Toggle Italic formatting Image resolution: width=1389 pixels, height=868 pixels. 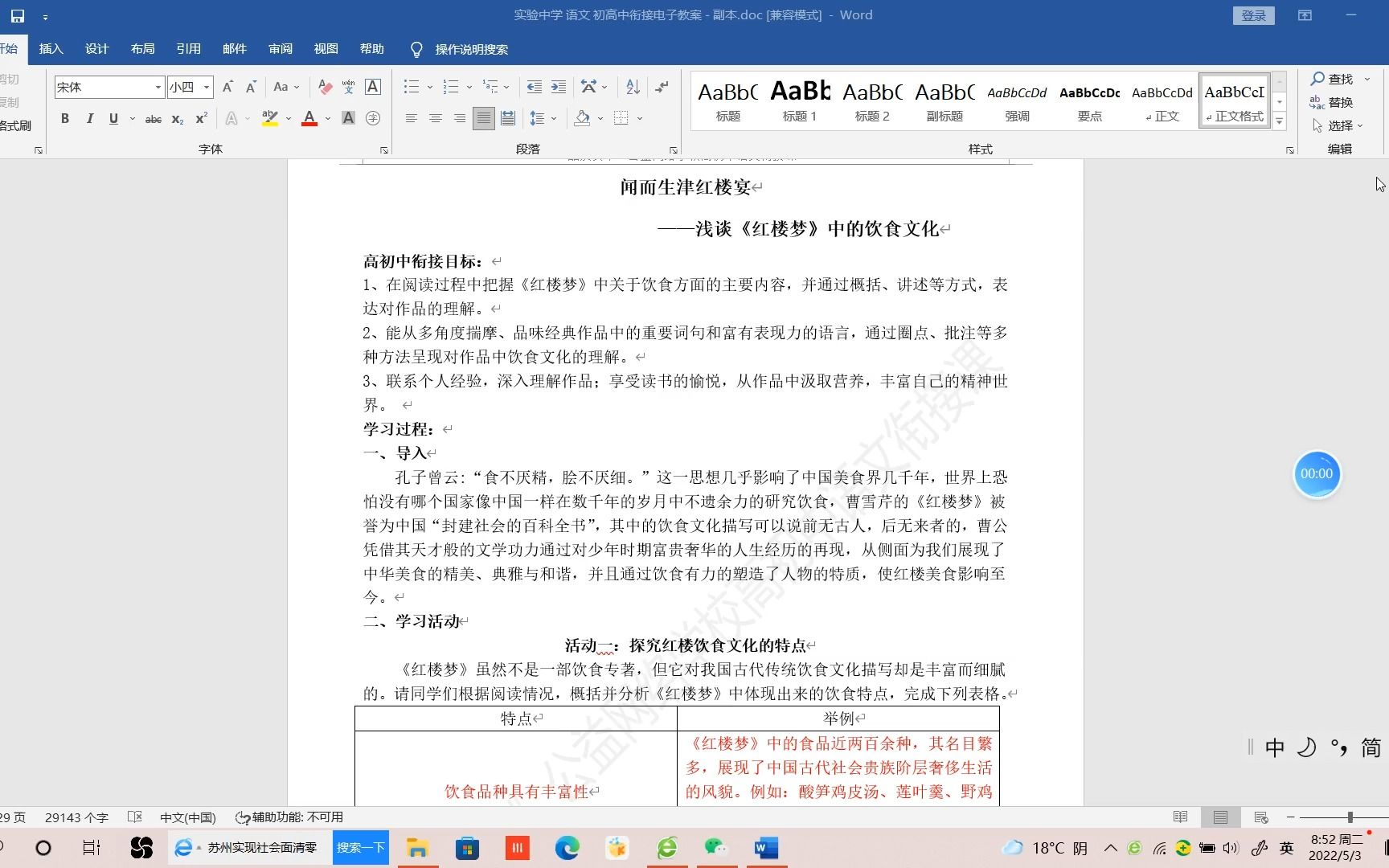(89, 119)
